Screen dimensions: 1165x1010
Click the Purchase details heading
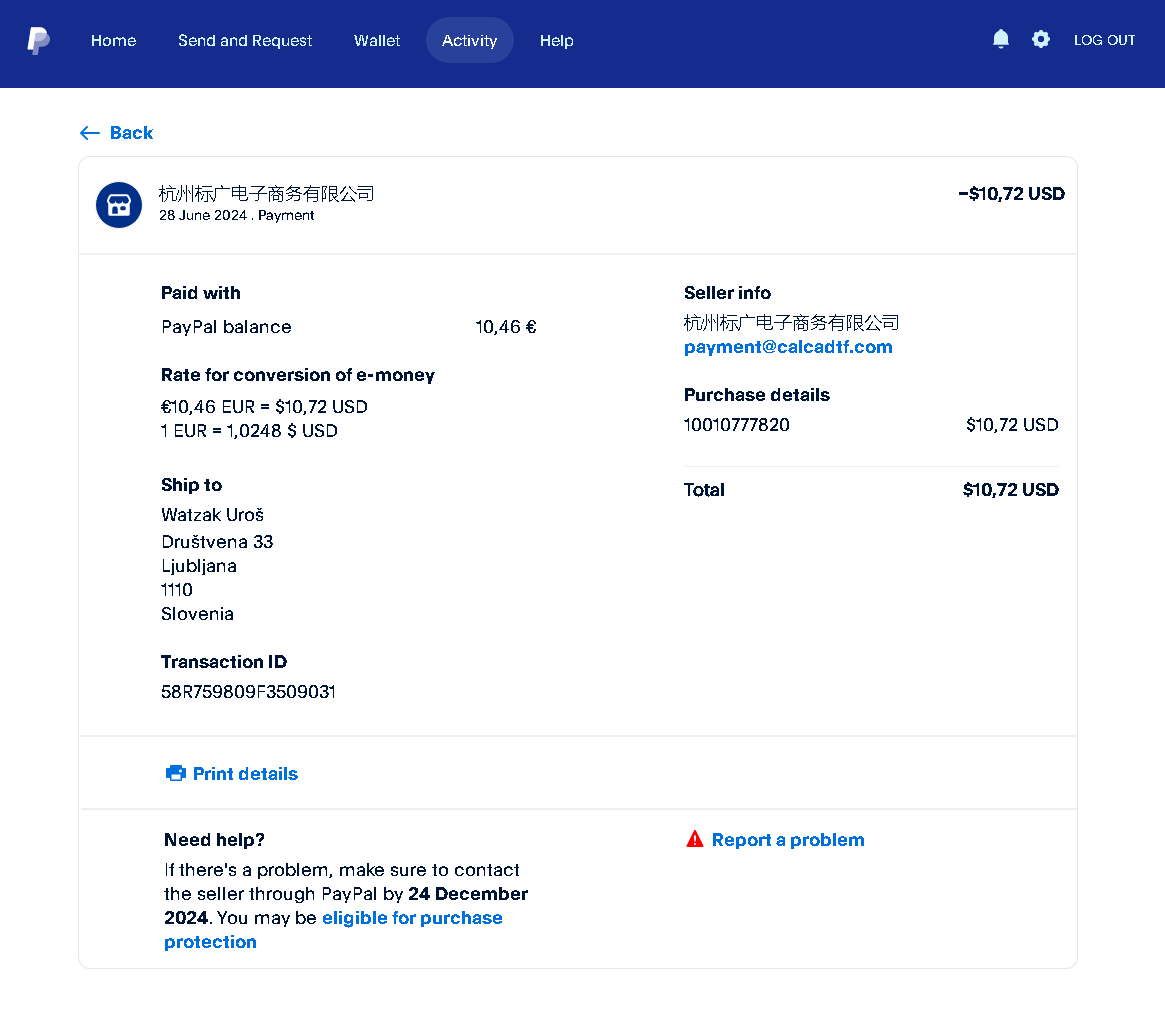756,395
